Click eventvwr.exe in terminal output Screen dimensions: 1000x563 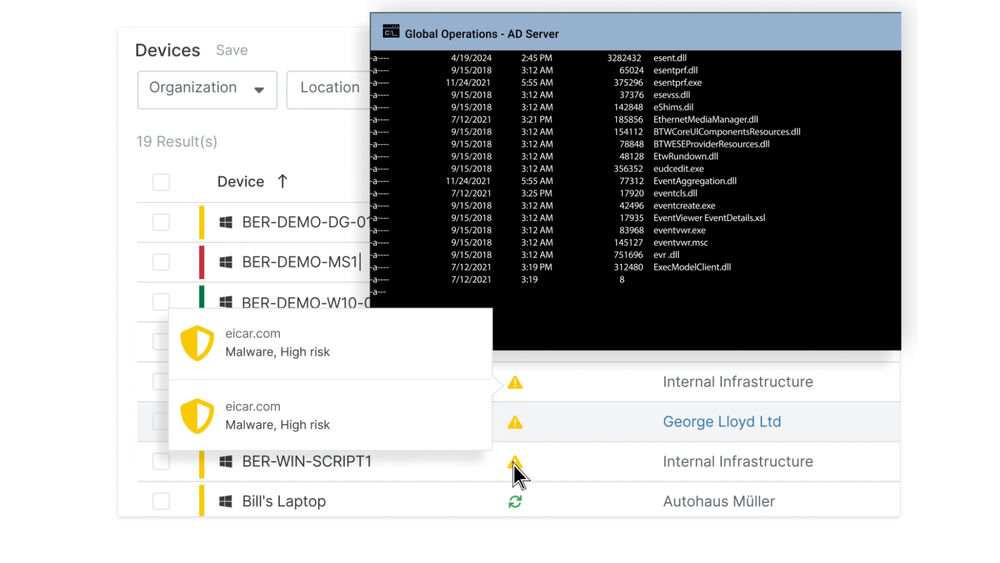click(679, 230)
